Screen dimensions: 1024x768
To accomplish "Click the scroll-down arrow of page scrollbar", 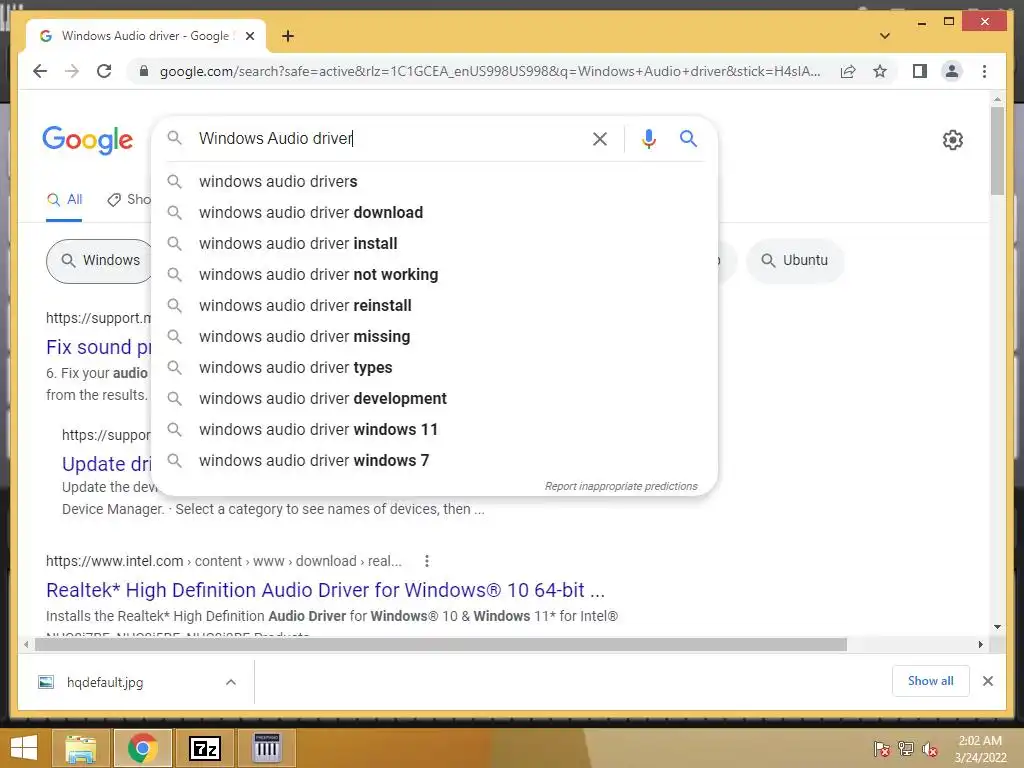I will pyautogui.click(x=997, y=627).
